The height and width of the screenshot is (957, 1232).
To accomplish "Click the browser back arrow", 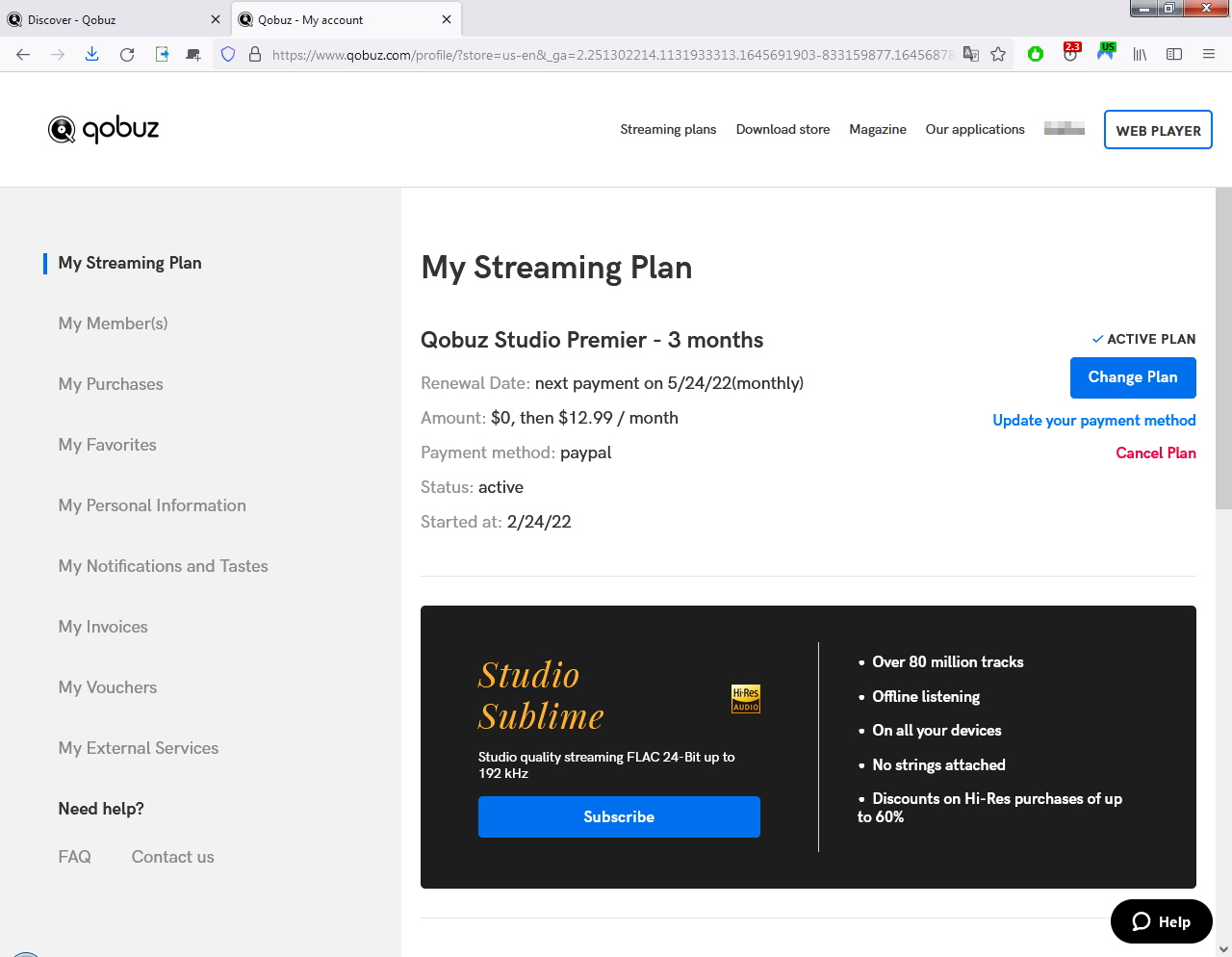I will pyautogui.click(x=23, y=55).
